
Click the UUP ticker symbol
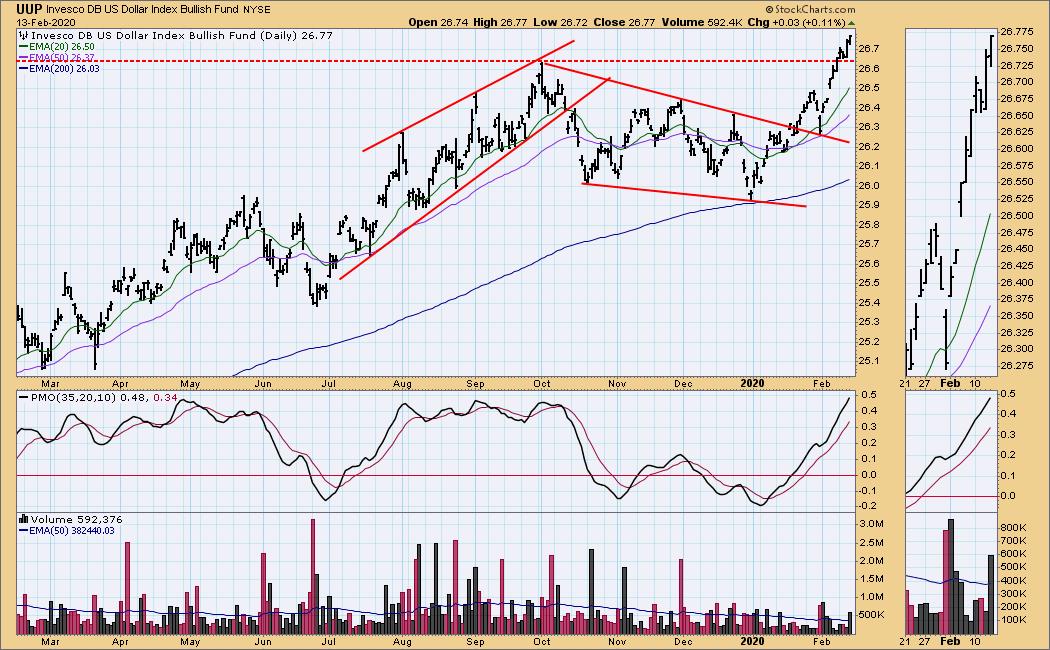[x=30, y=9]
